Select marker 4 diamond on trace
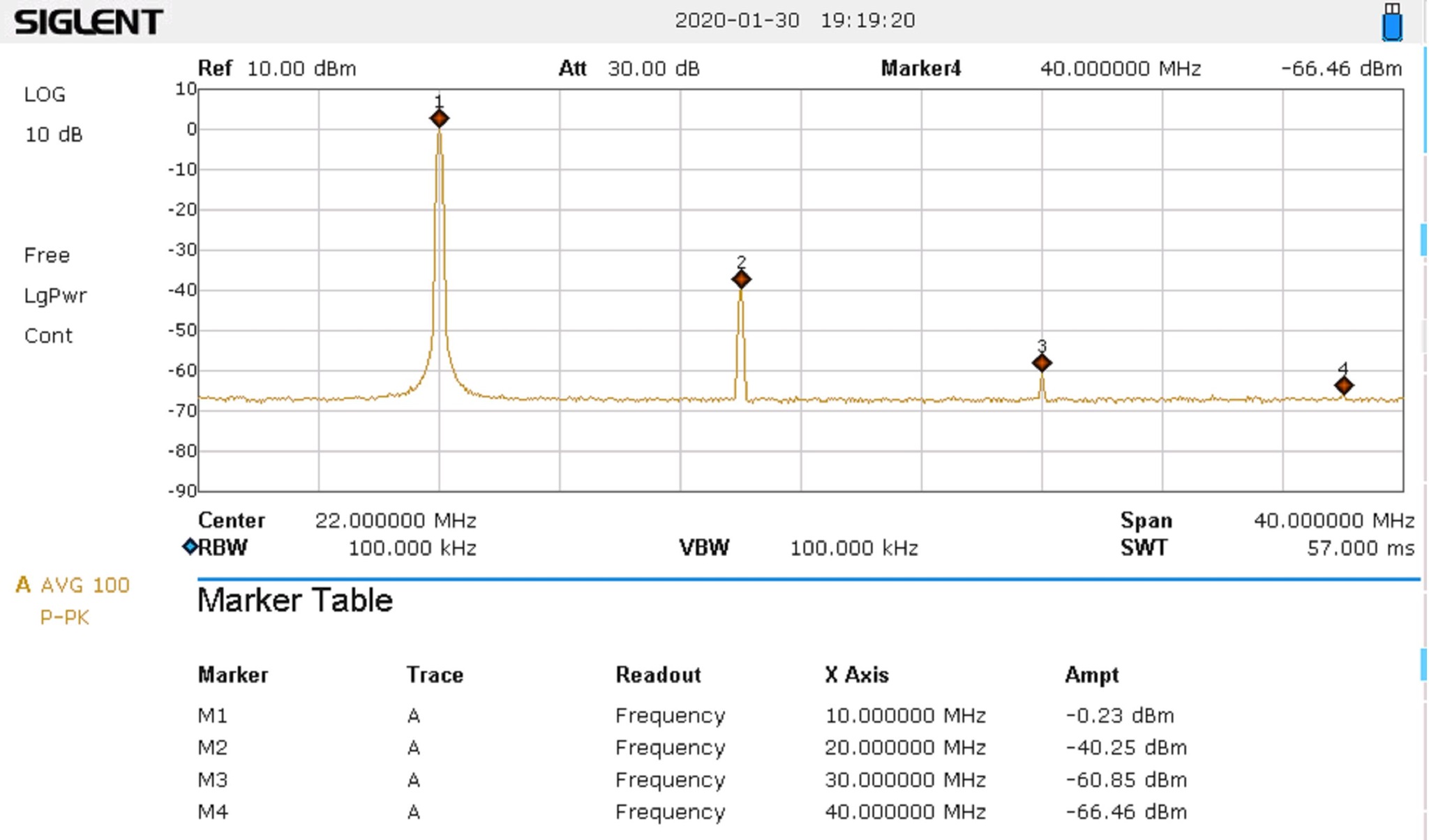The width and height of the screenshot is (1429, 840). (1344, 386)
